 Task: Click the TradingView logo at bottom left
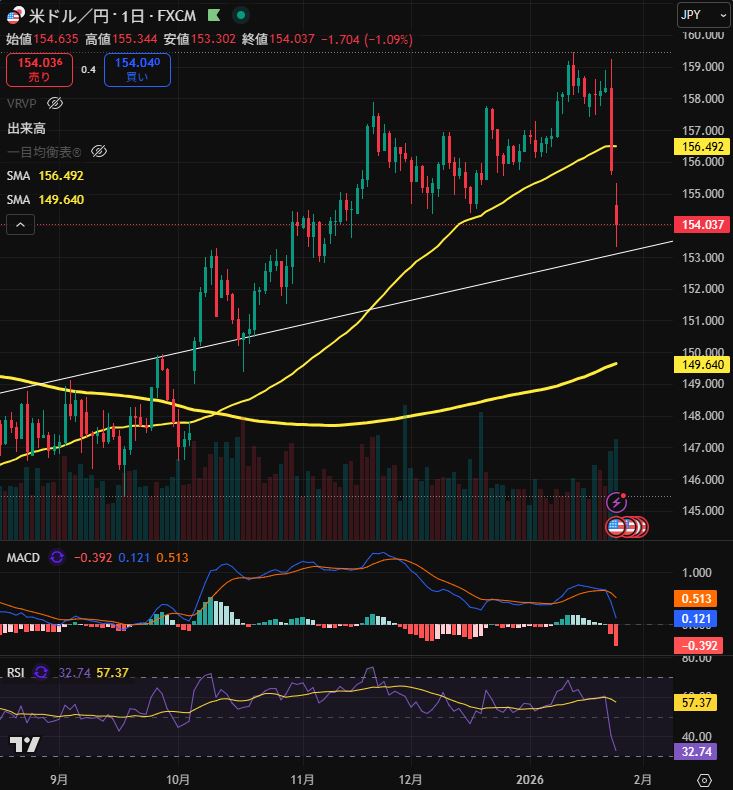point(24,745)
